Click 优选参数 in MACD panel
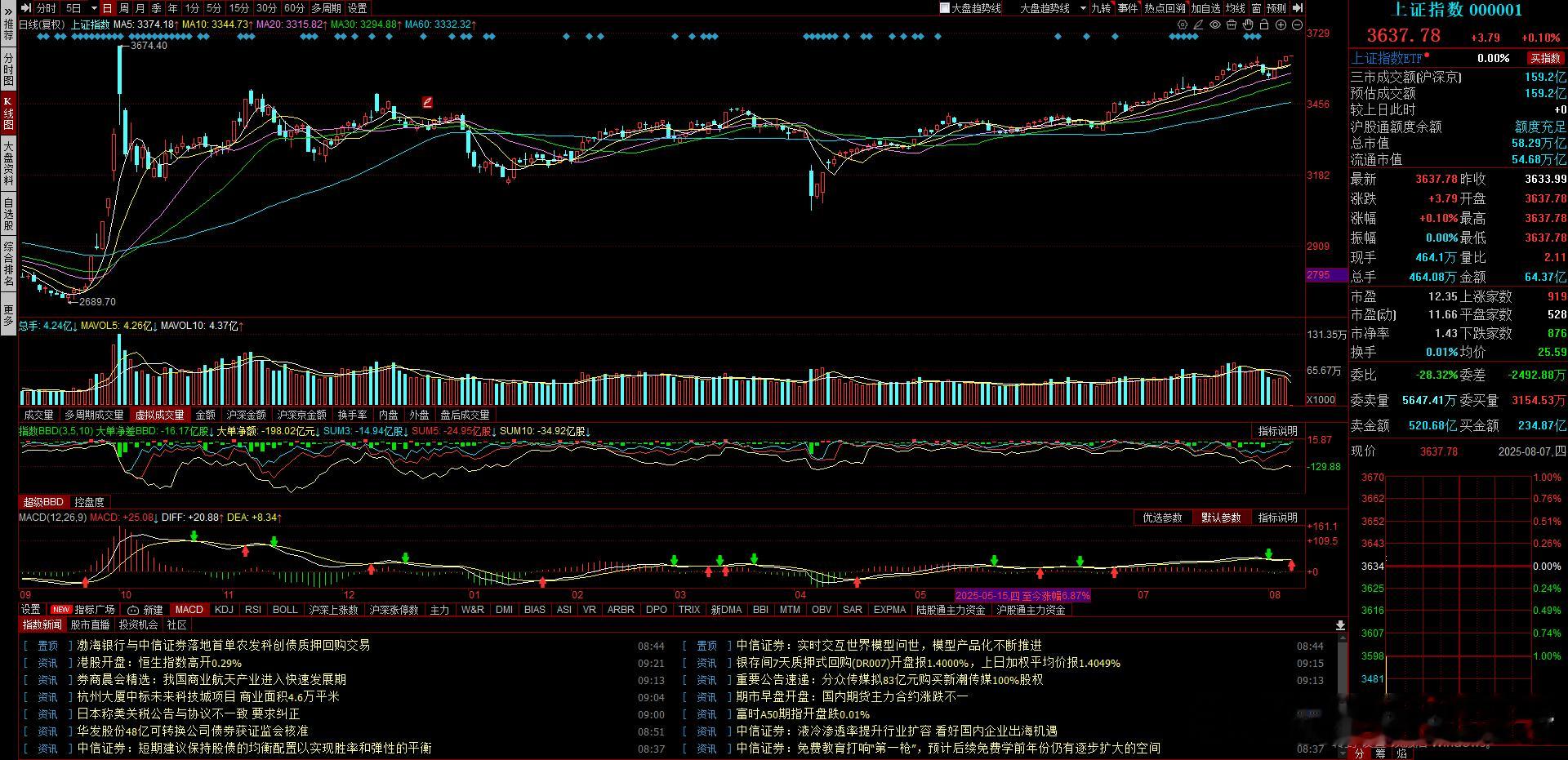The image size is (1568, 760). click(1162, 518)
